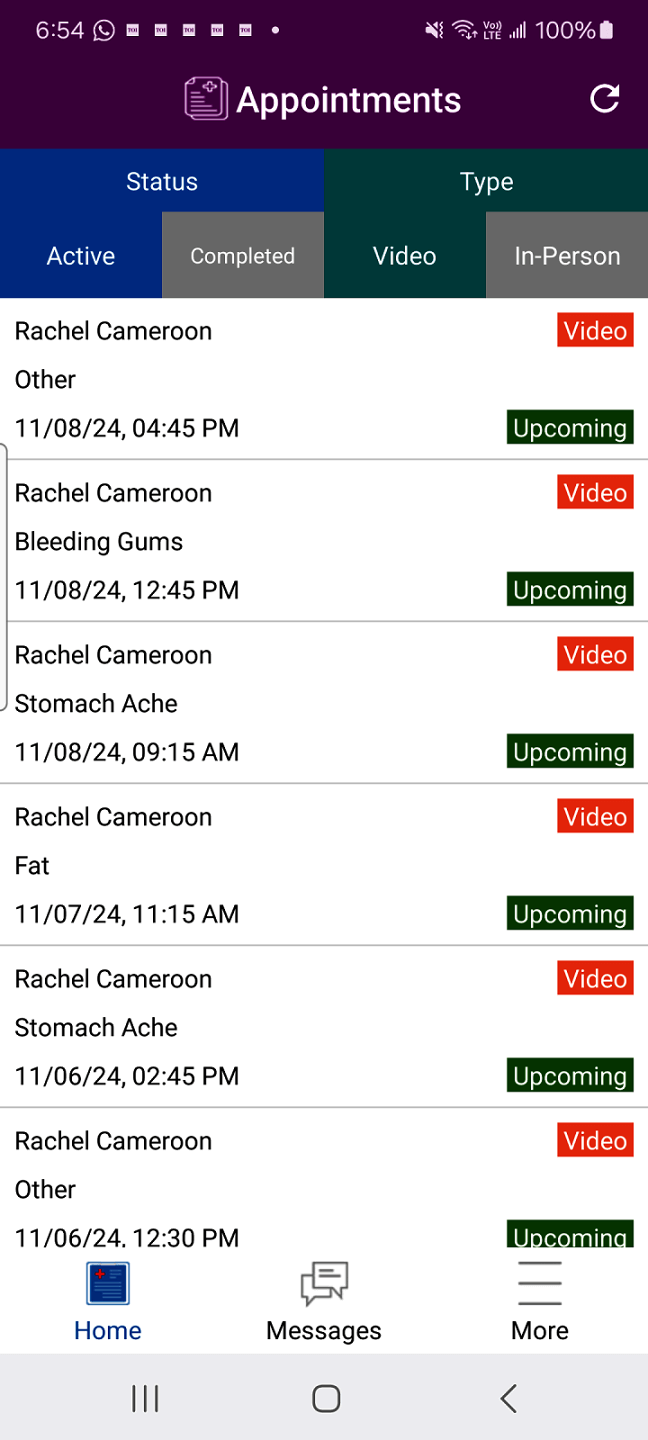Tap the WhatsApp notification in status bar

104,31
